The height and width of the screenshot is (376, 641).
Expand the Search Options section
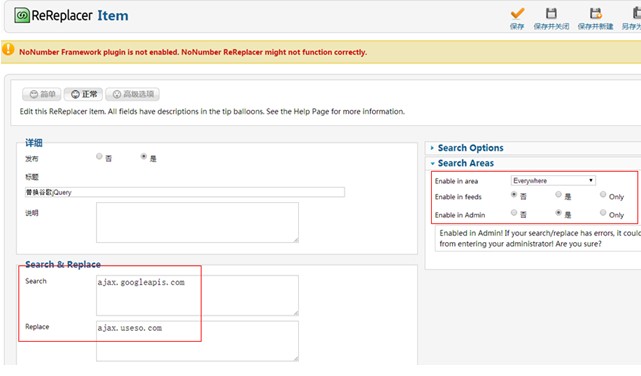(470, 148)
